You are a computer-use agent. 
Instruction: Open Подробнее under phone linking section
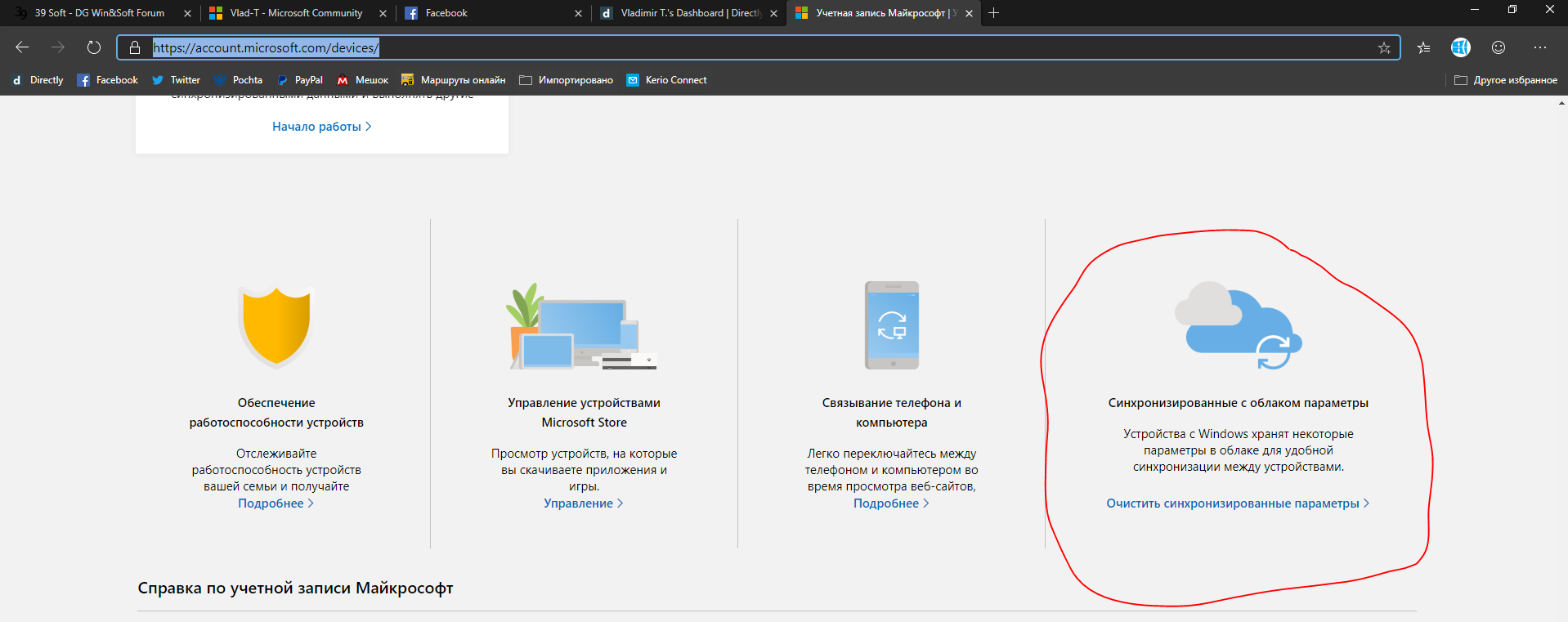[891, 503]
